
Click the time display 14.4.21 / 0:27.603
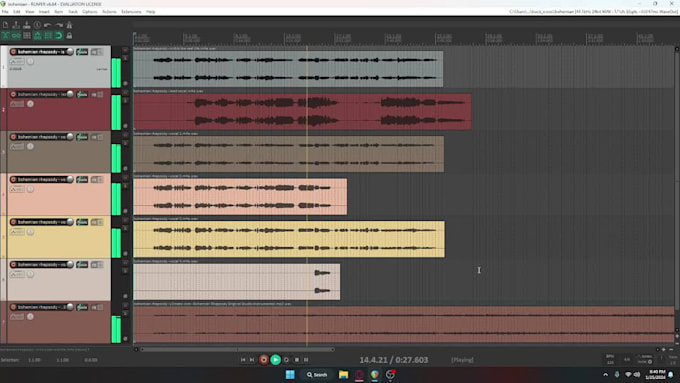click(x=394, y=360)
